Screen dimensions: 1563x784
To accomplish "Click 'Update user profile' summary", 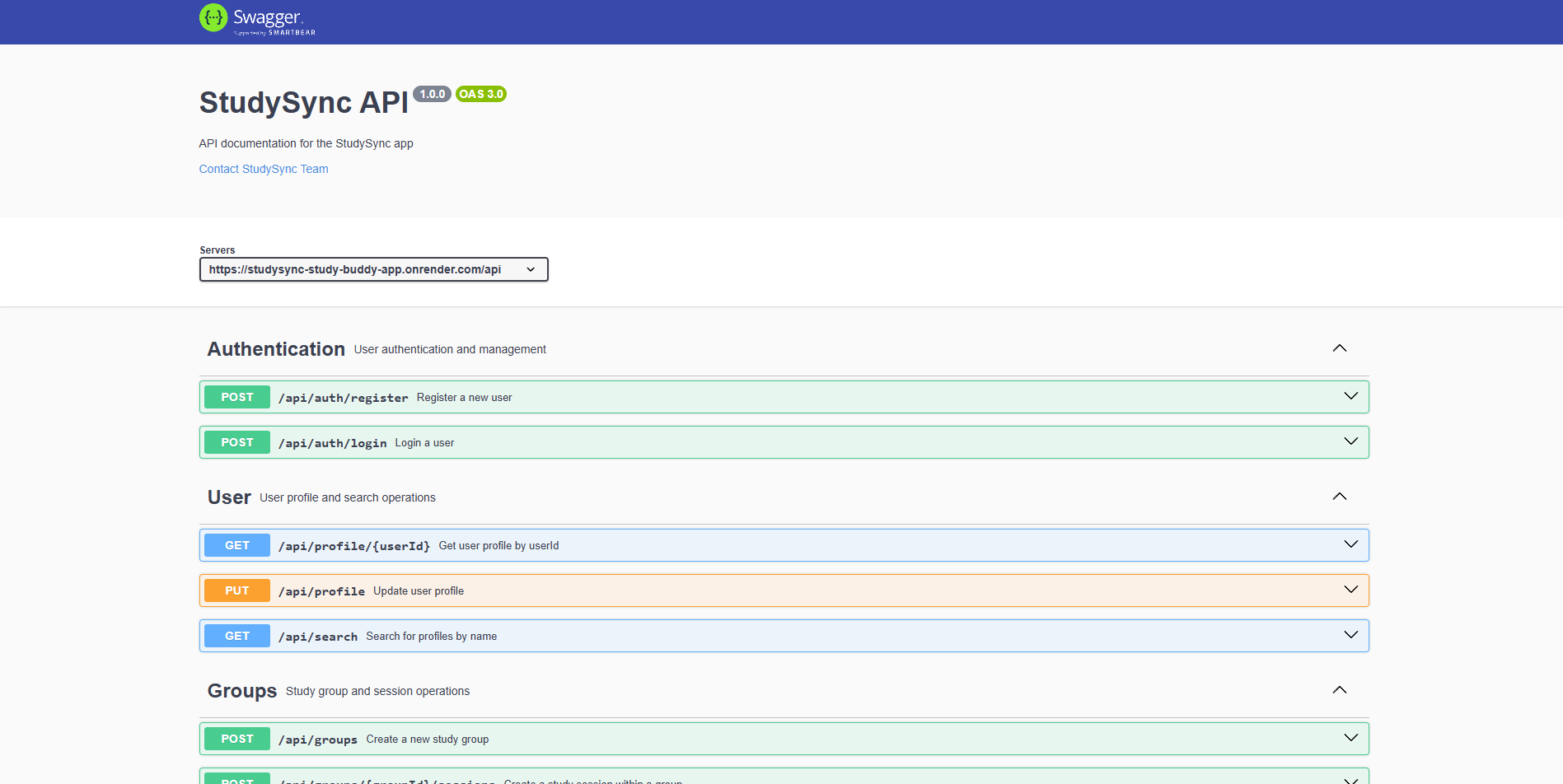I will click(419, 590).
